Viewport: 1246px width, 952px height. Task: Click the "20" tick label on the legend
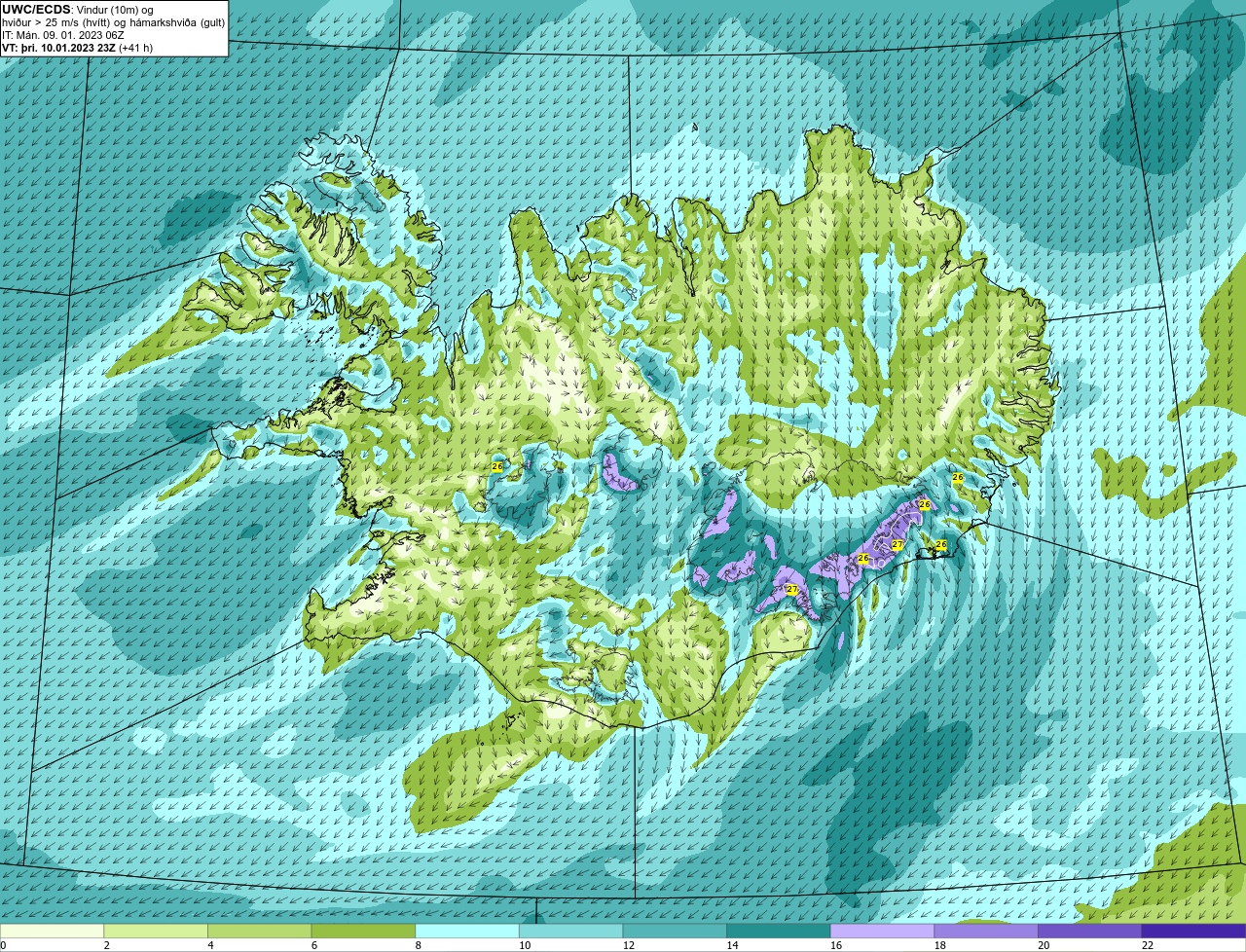point(1044,945)
